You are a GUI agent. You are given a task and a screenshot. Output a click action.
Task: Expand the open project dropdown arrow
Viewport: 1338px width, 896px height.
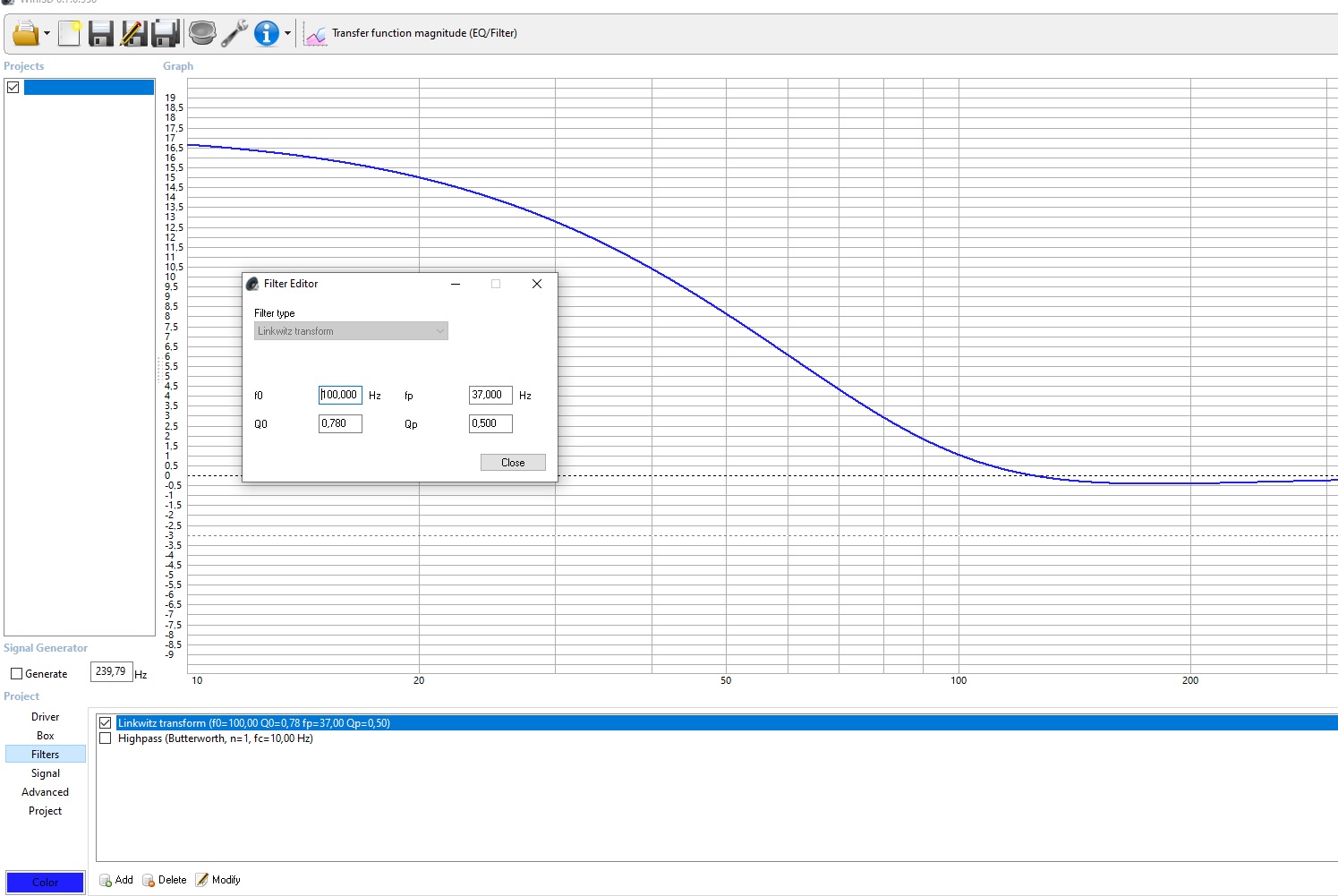[47, 34]
